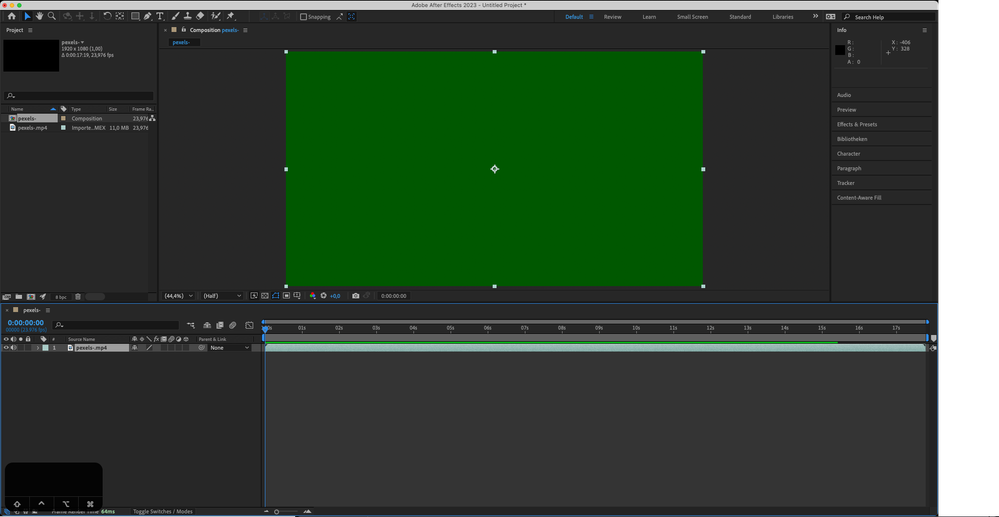Toggle mask and shape path visibility
Image resolution: width=999 pixels, height=517 pixels.
pyautogui.click(x=276, y=296)
